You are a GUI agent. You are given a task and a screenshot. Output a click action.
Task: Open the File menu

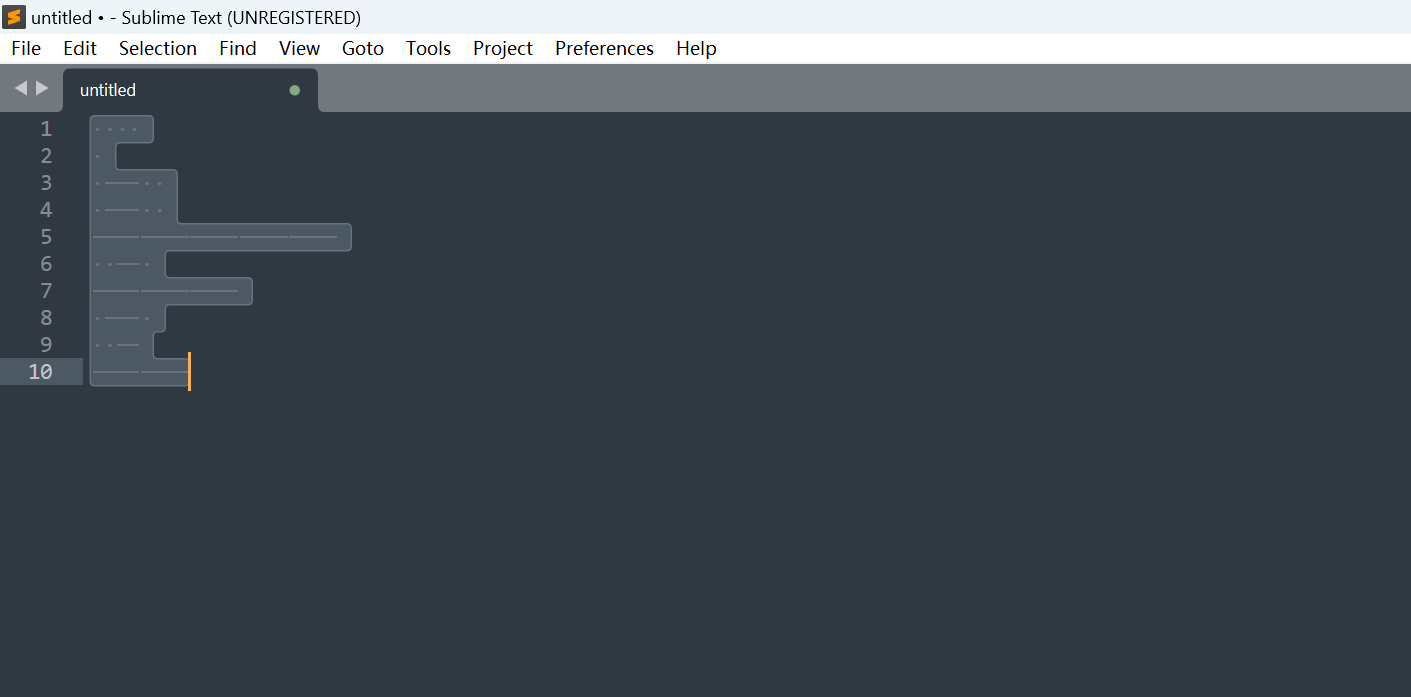(26, 48)
